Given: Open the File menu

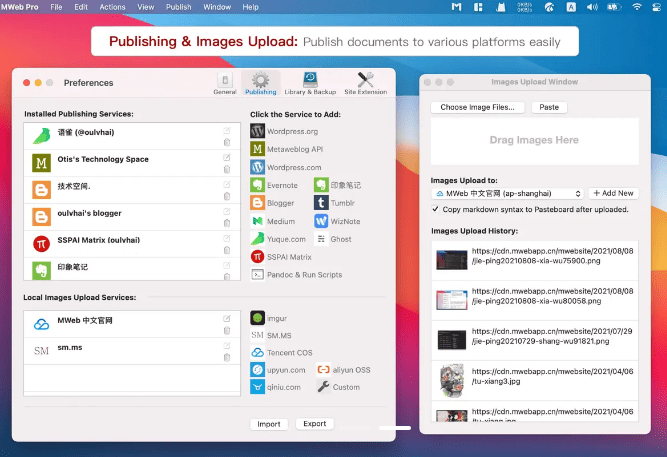Looking at the screenshot, I should (x=56, y=7).
